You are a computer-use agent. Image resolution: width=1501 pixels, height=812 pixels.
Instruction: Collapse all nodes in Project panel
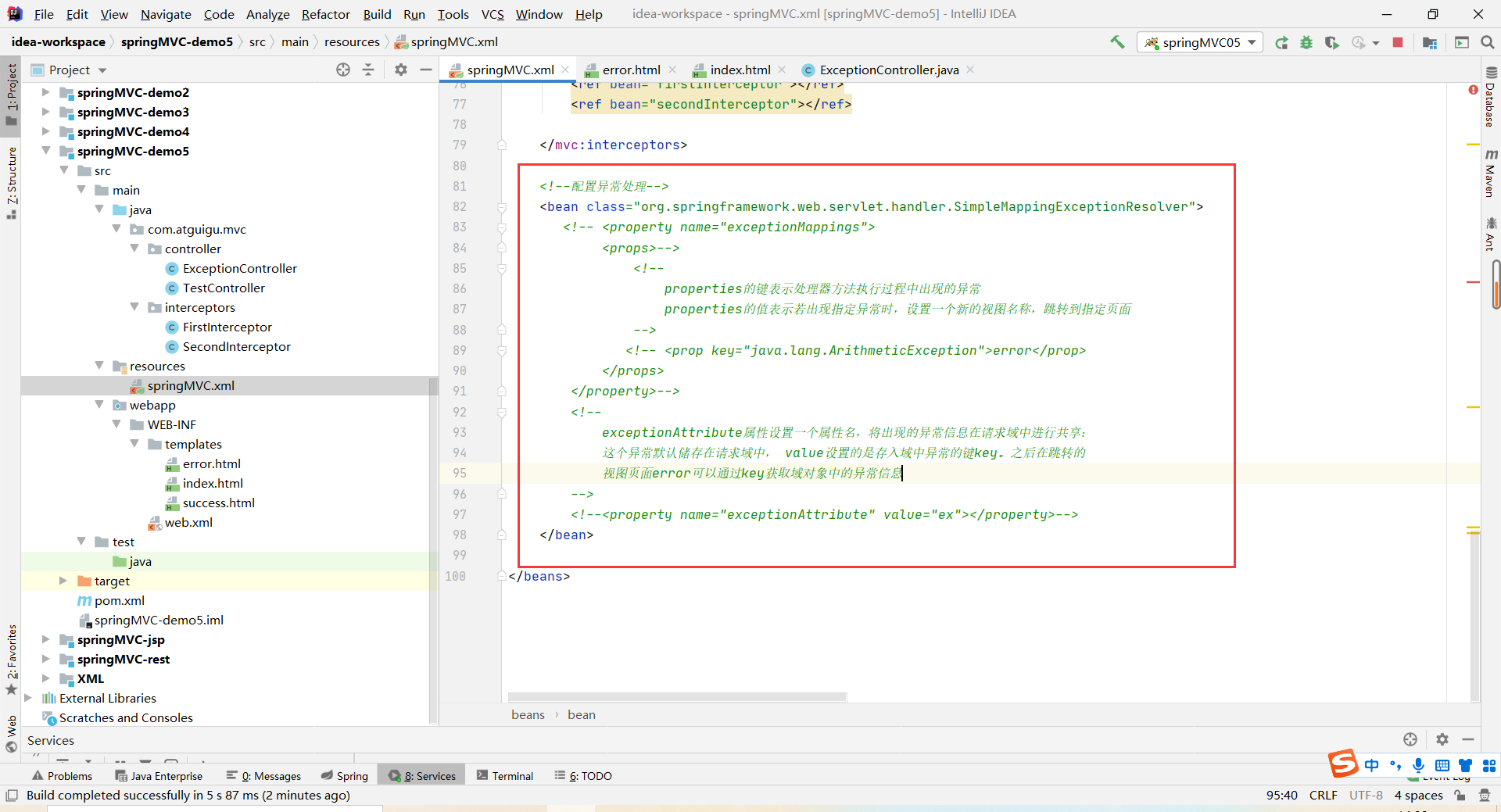click(x=368, y=70)
